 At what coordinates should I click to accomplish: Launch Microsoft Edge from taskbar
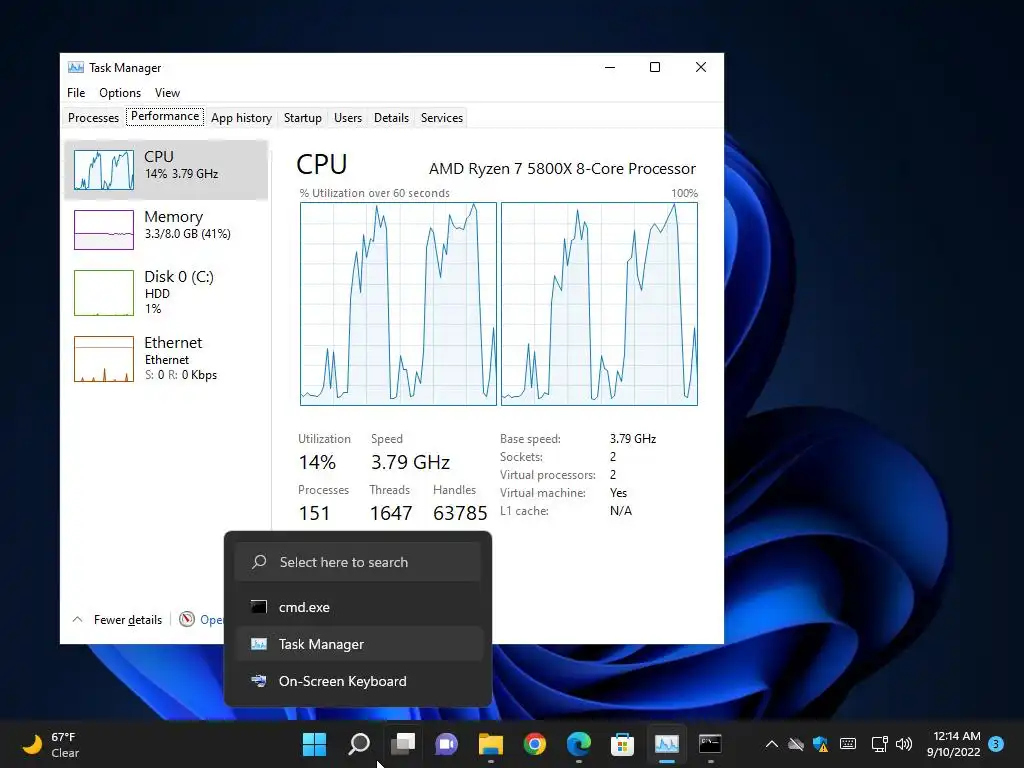click(x=579, y=744)
